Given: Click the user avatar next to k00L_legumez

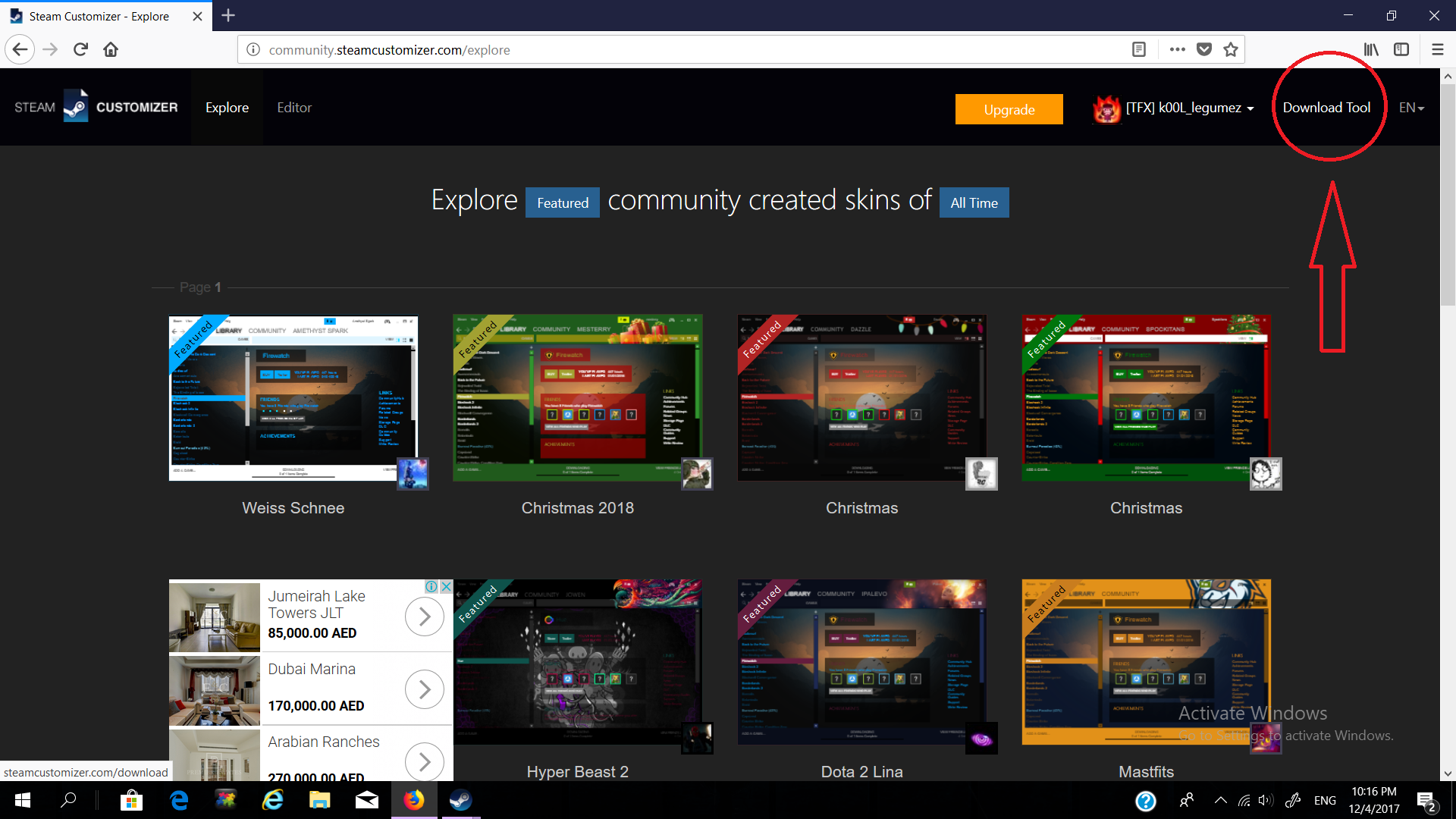Looking at the screenshot, I should [1106, 108].
